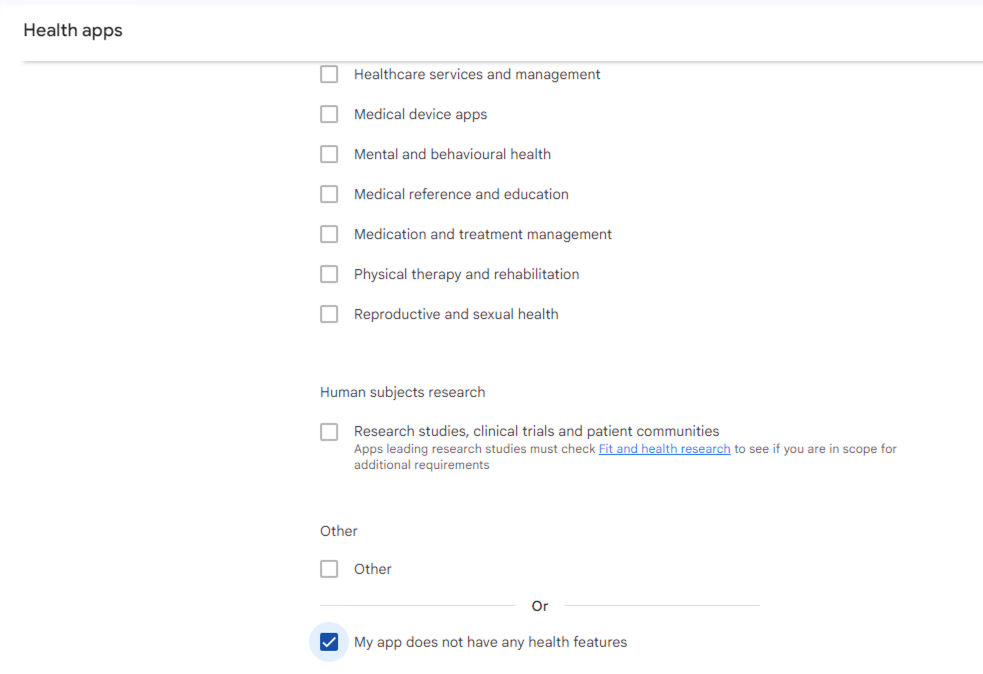The image size is (983, 674).
Task: Tick the Healthcare services and management checkbox
Action: (x=329, y=74)
